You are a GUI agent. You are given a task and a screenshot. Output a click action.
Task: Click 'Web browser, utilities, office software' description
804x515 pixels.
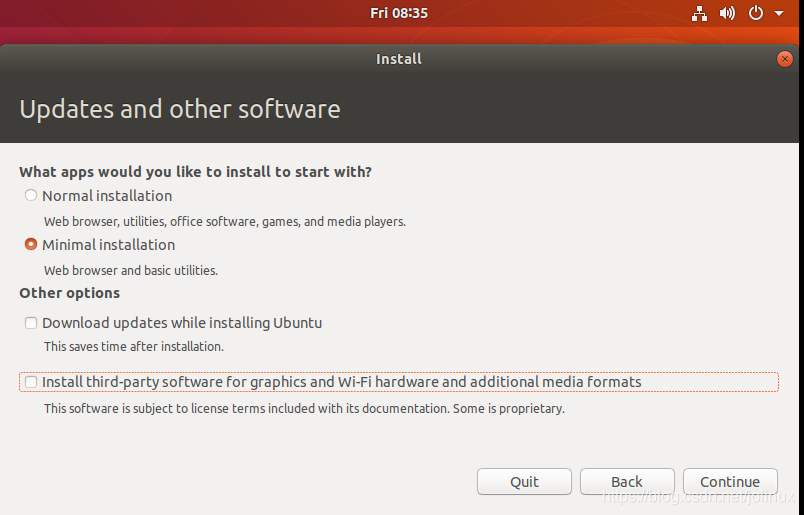(225, 222)
